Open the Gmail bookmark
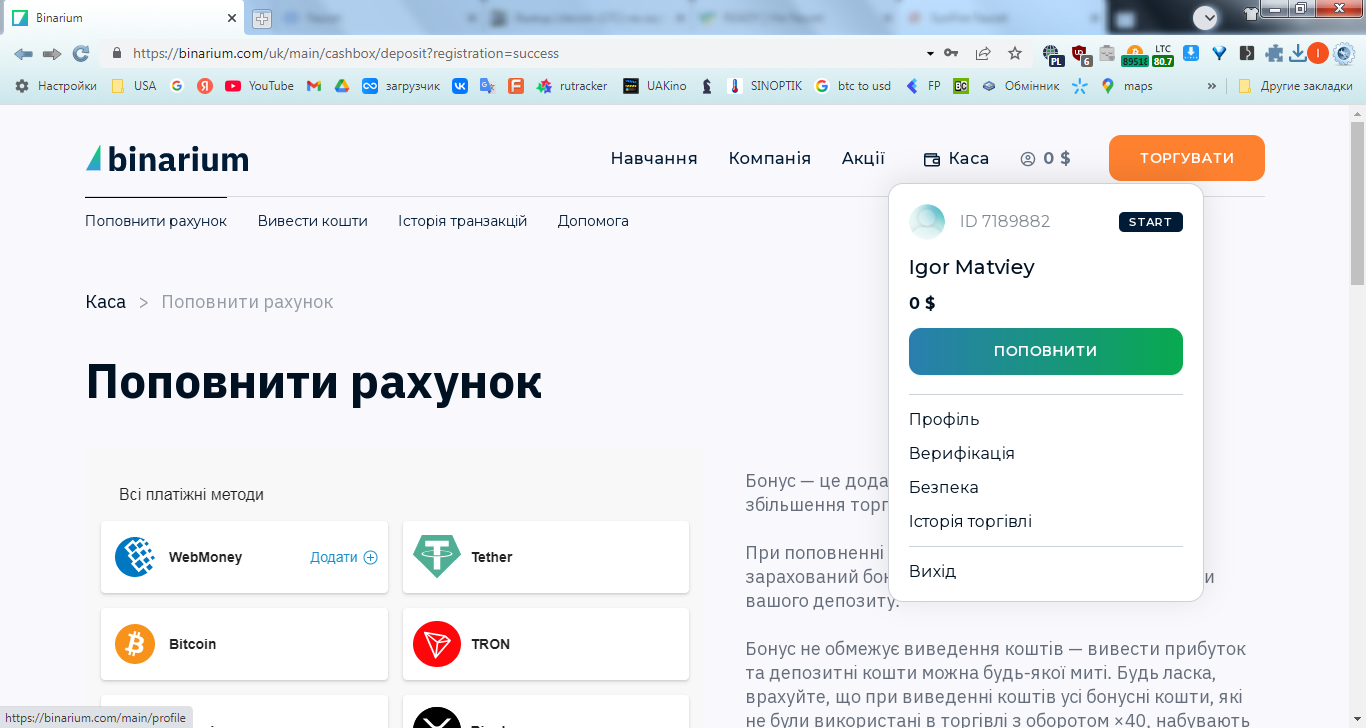 click(x=314, y=86)
